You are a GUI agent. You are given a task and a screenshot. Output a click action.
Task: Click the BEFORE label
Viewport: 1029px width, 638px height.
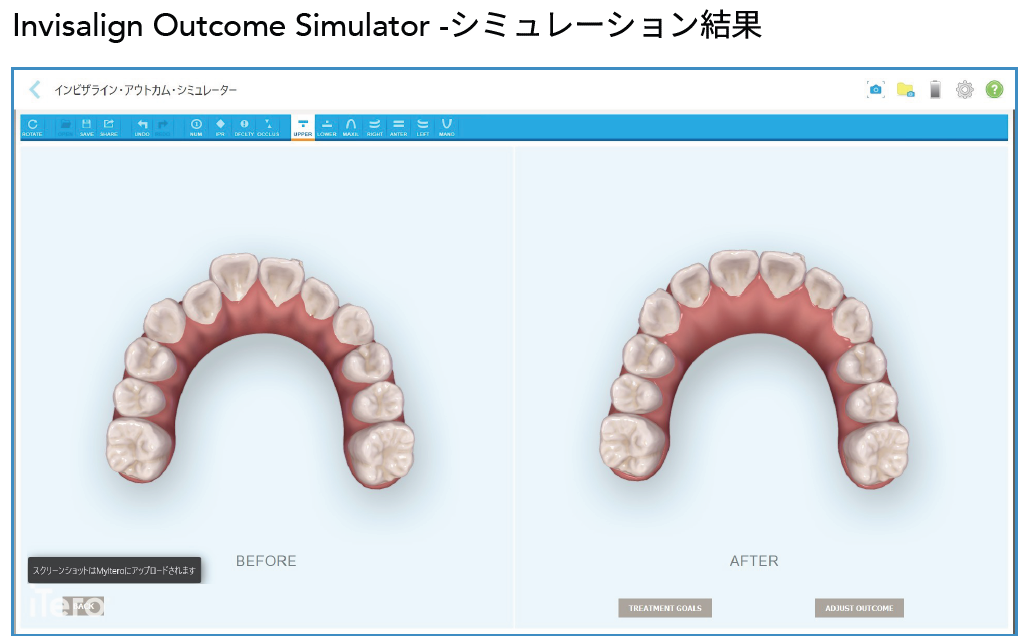click(266, 561)
